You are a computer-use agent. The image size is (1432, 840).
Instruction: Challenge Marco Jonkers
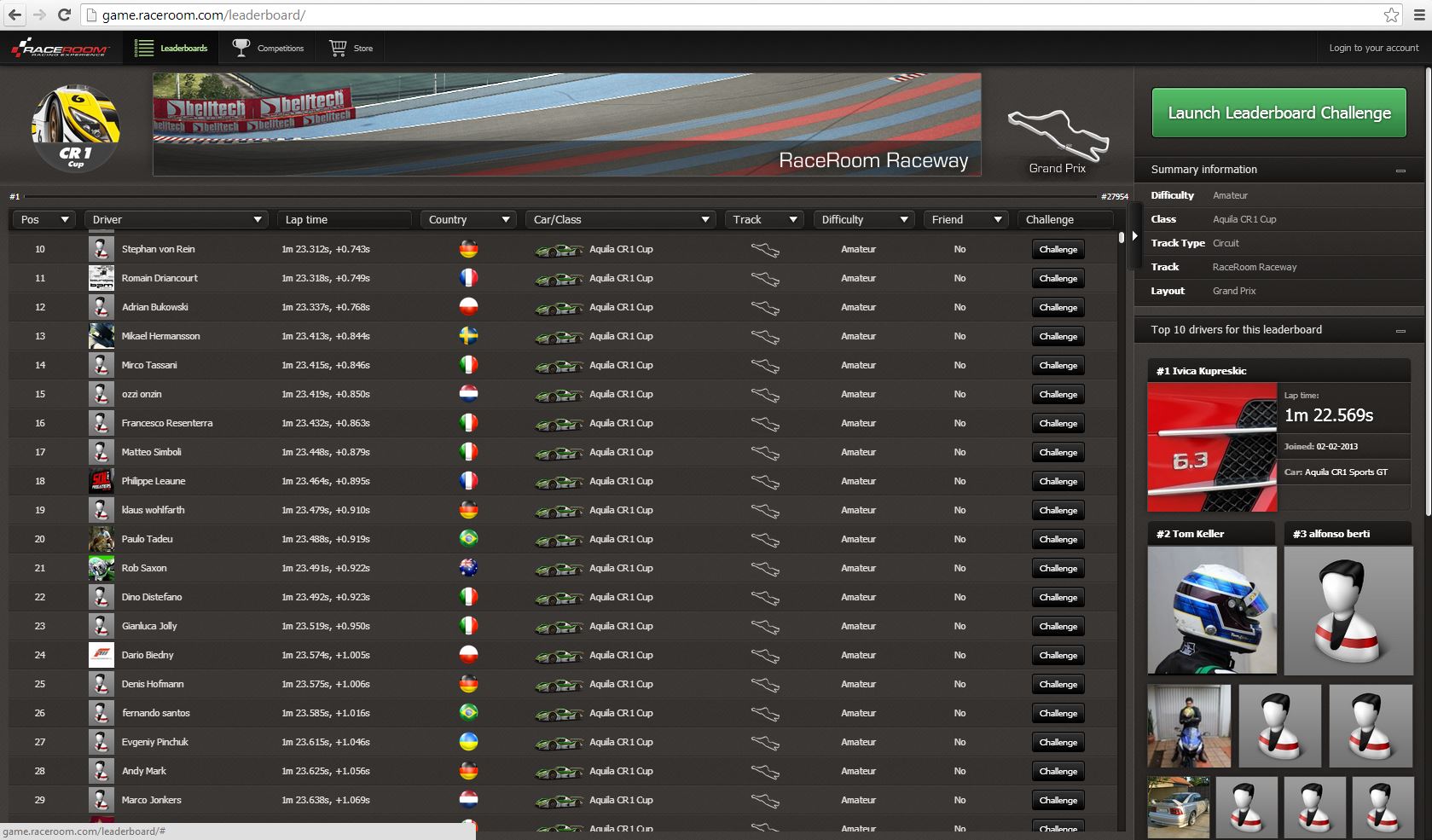(1058, 801)
